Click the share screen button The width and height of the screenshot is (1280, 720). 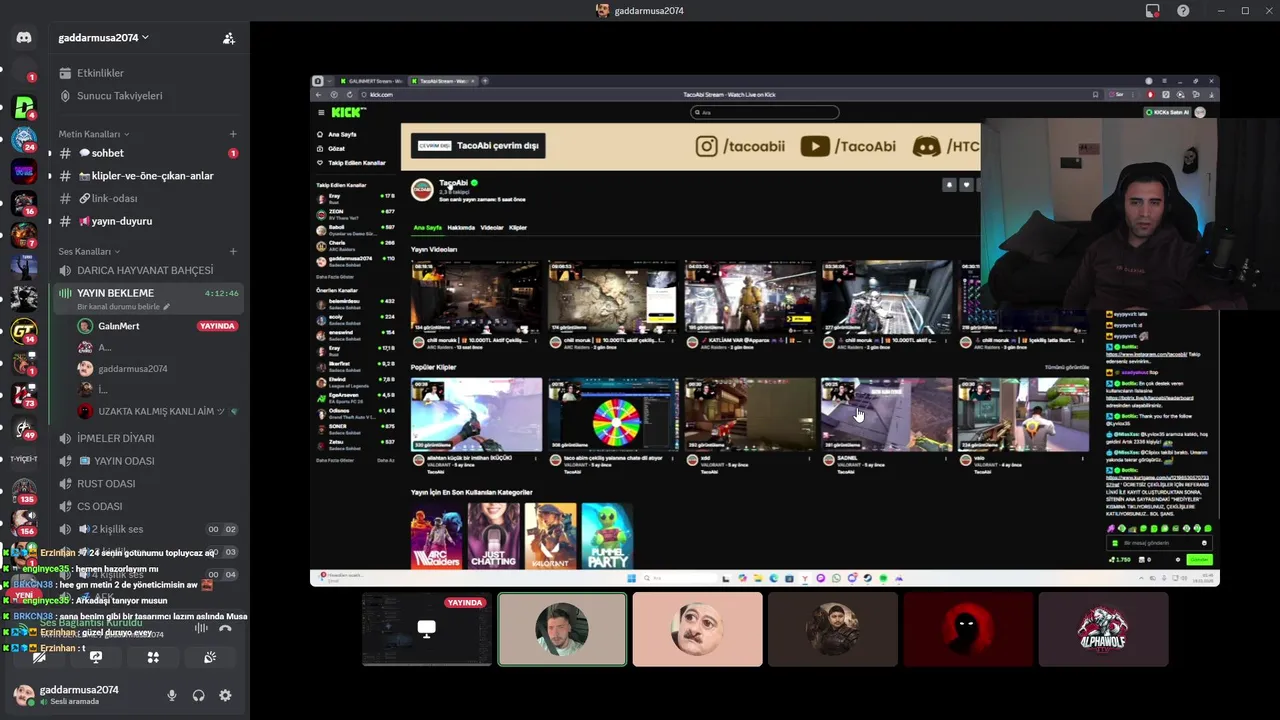pyautogui.click(x=96, y=657)
